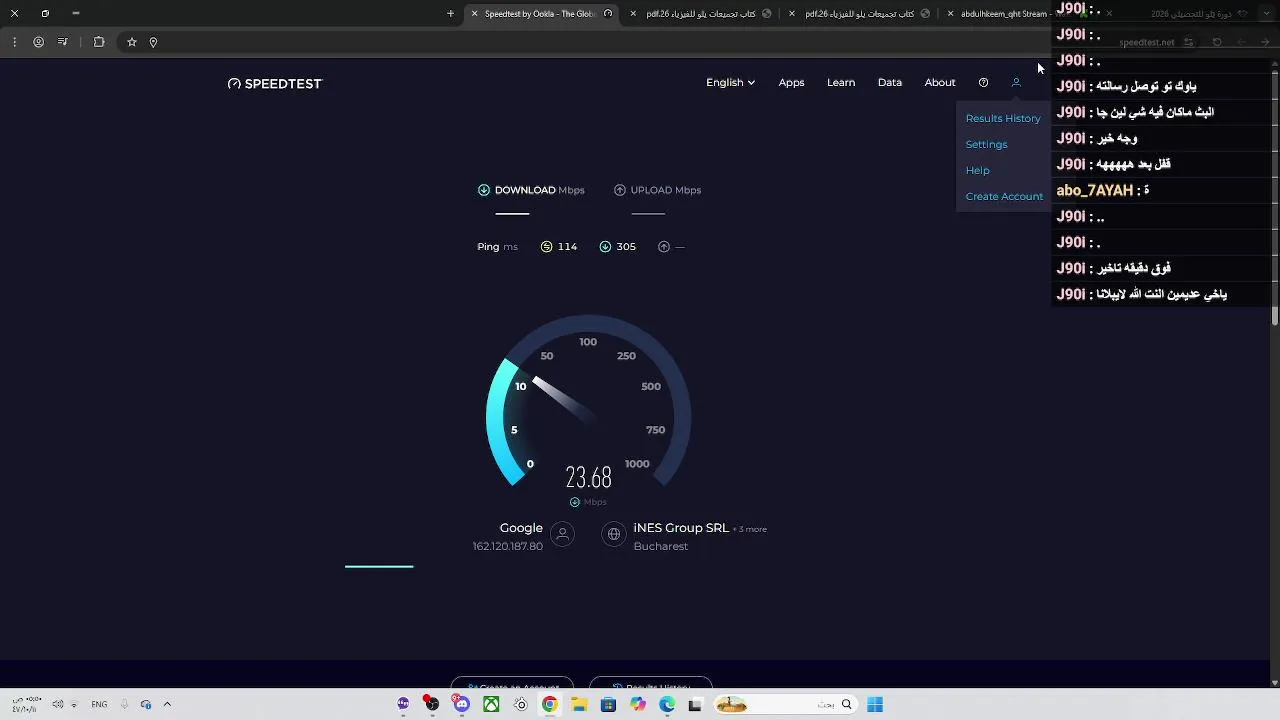Click the person icon beside Google ISP
The image size is (1280, 720).
(563, 535)
